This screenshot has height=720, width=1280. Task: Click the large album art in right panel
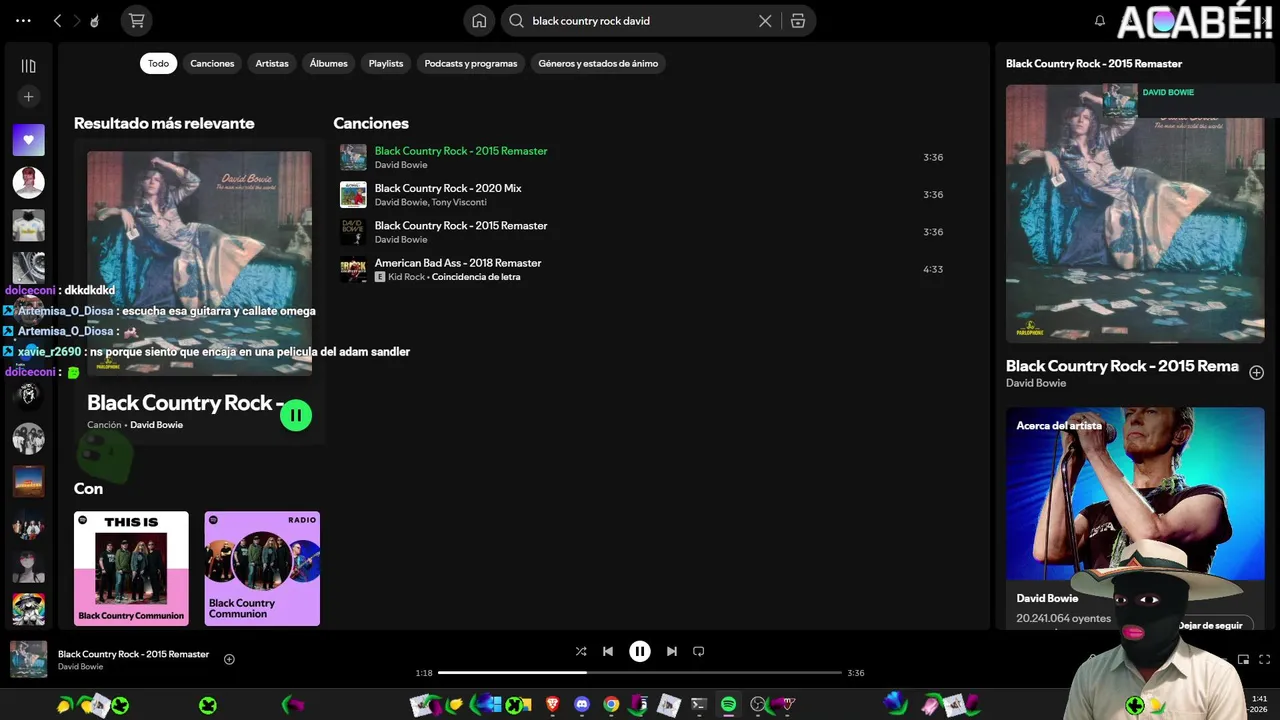[1135, 213]
